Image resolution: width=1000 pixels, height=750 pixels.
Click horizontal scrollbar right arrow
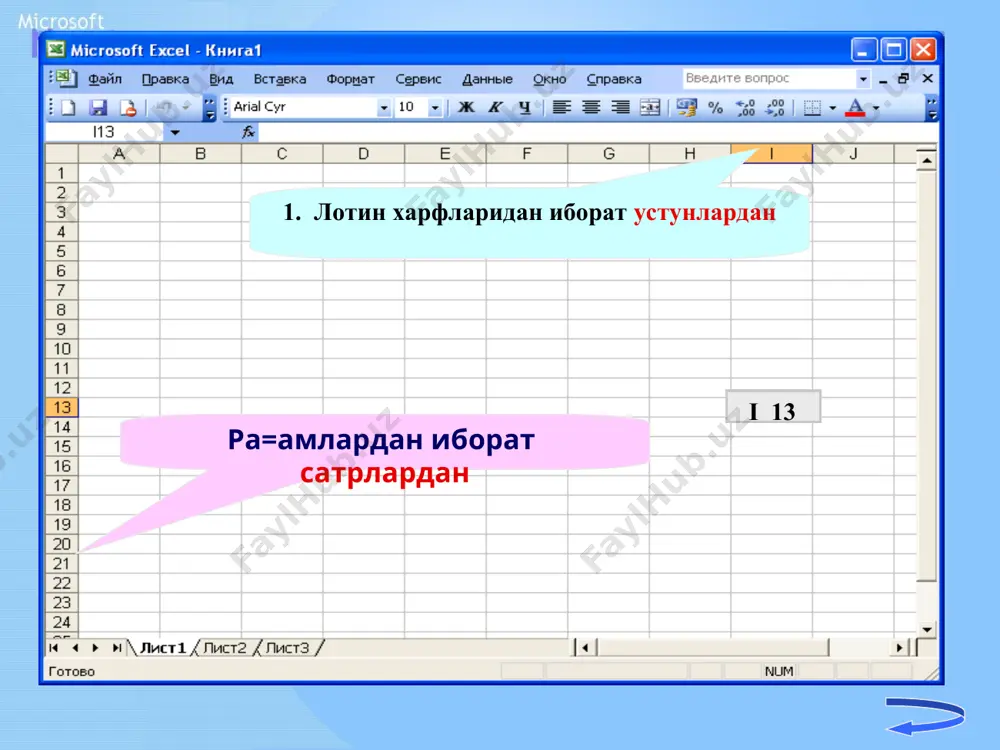pos(899,648)
